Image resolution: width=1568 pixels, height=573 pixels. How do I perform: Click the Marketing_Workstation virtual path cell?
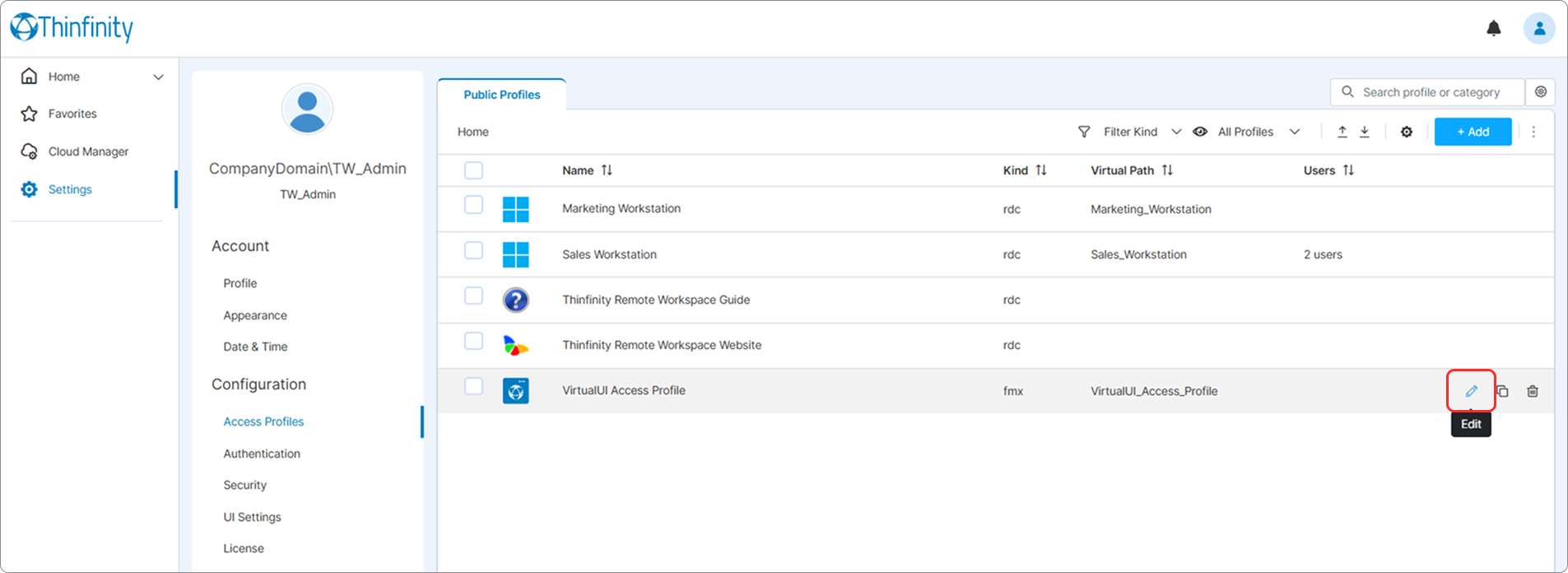click(1151, 209)
